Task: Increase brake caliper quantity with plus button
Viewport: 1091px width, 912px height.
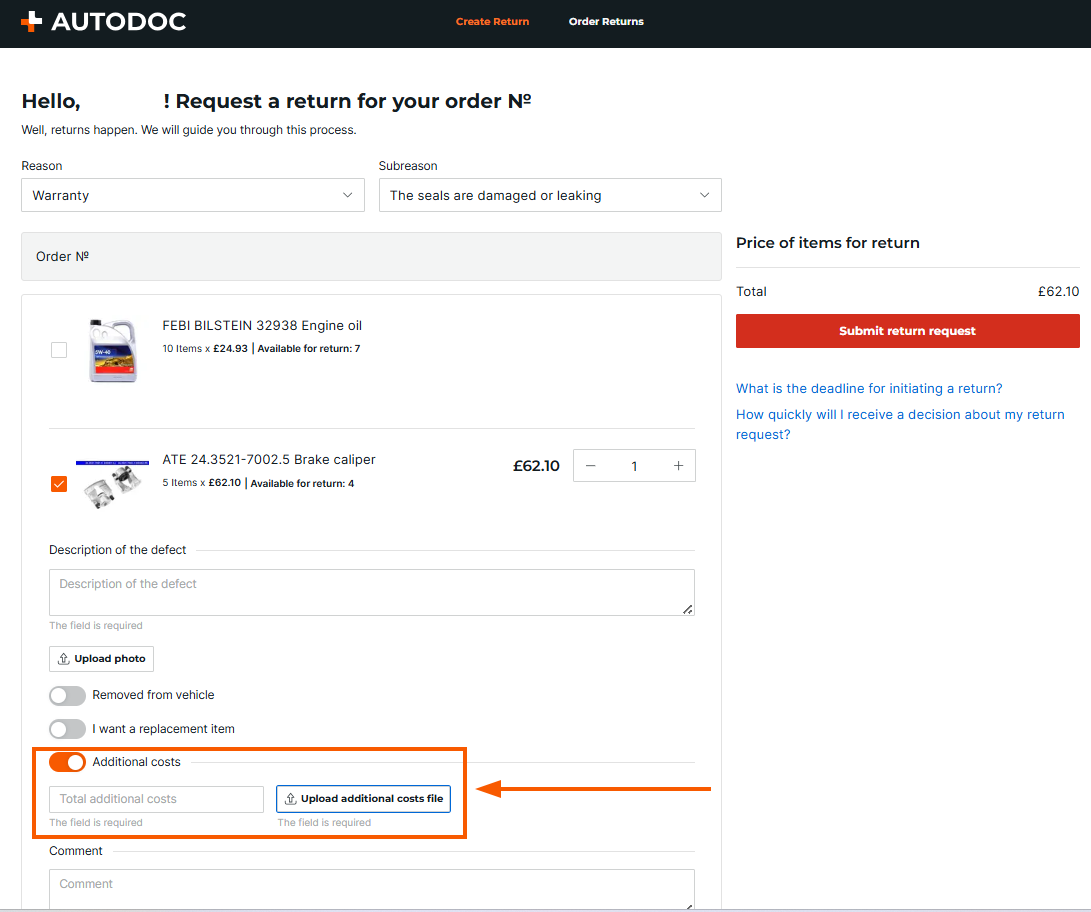Action: 678,466
